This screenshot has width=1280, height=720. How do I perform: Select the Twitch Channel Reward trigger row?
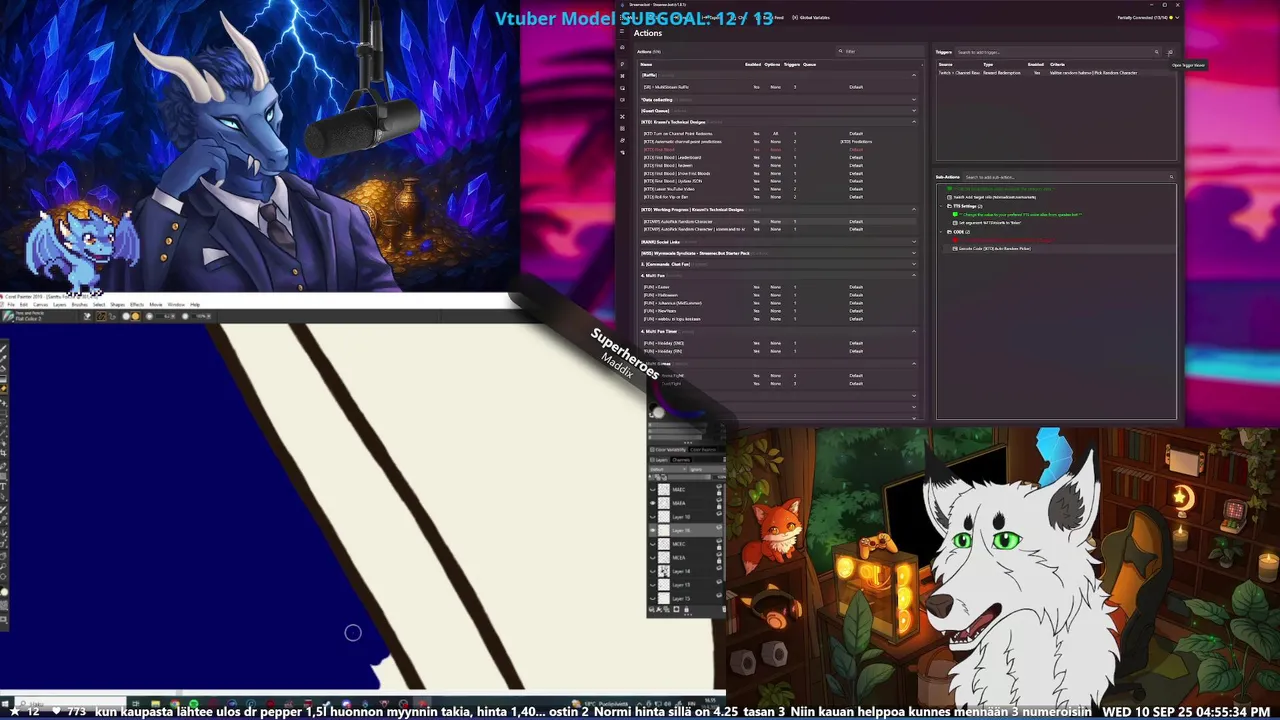click(x=1055, y=72)
